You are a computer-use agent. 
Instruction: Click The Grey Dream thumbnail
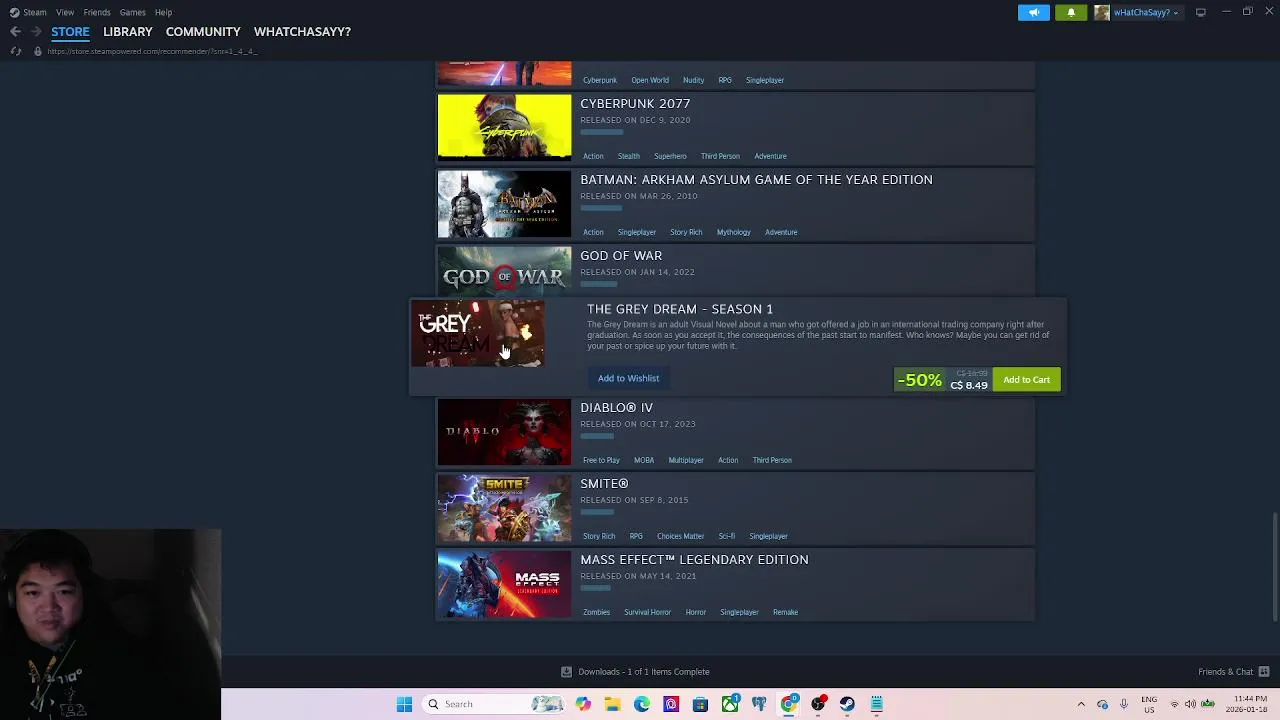coord(477,334)
